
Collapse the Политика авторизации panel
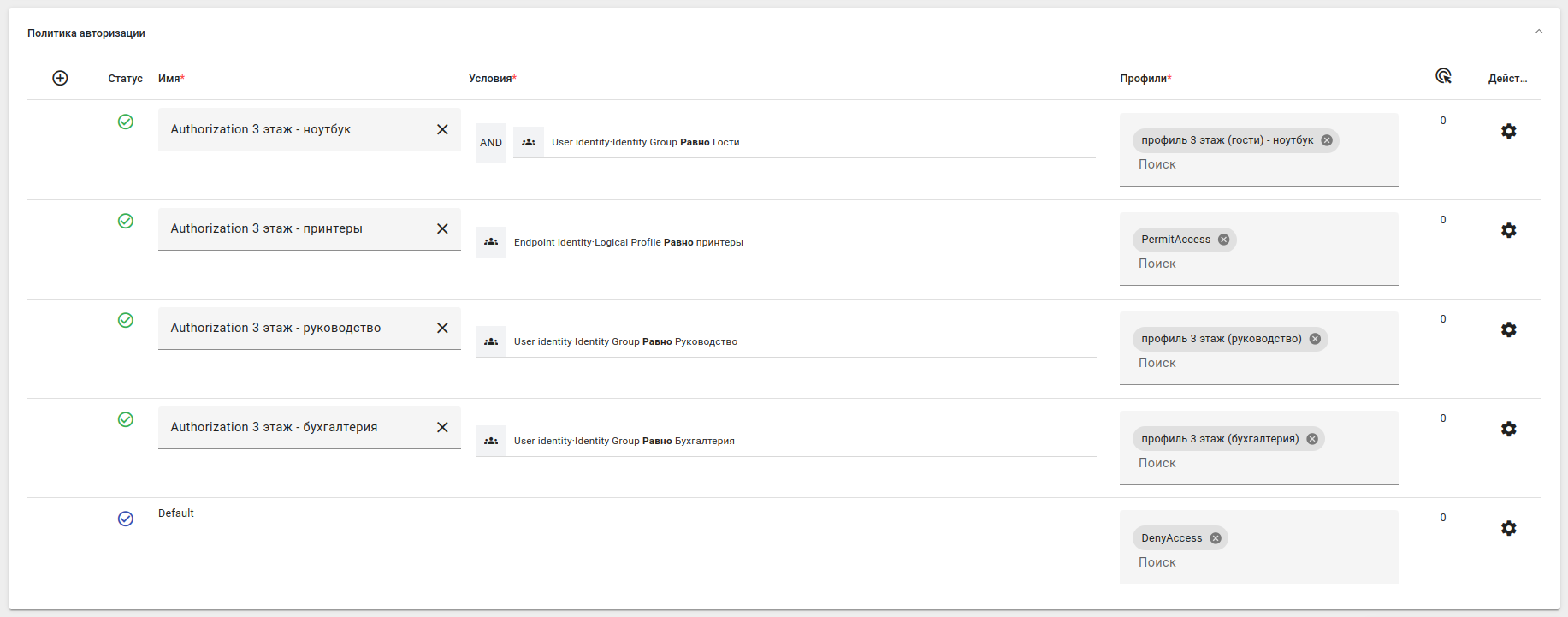click(1538, 32)
